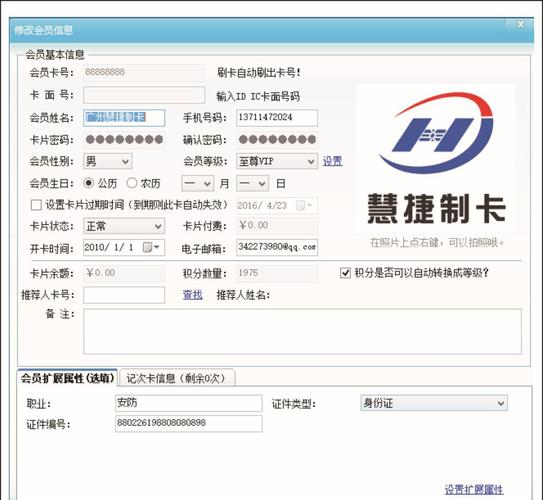The height and width of the screenshot is (500, 543).
Task: Click the 设置 link beside 会员等级
Action: 332,161
